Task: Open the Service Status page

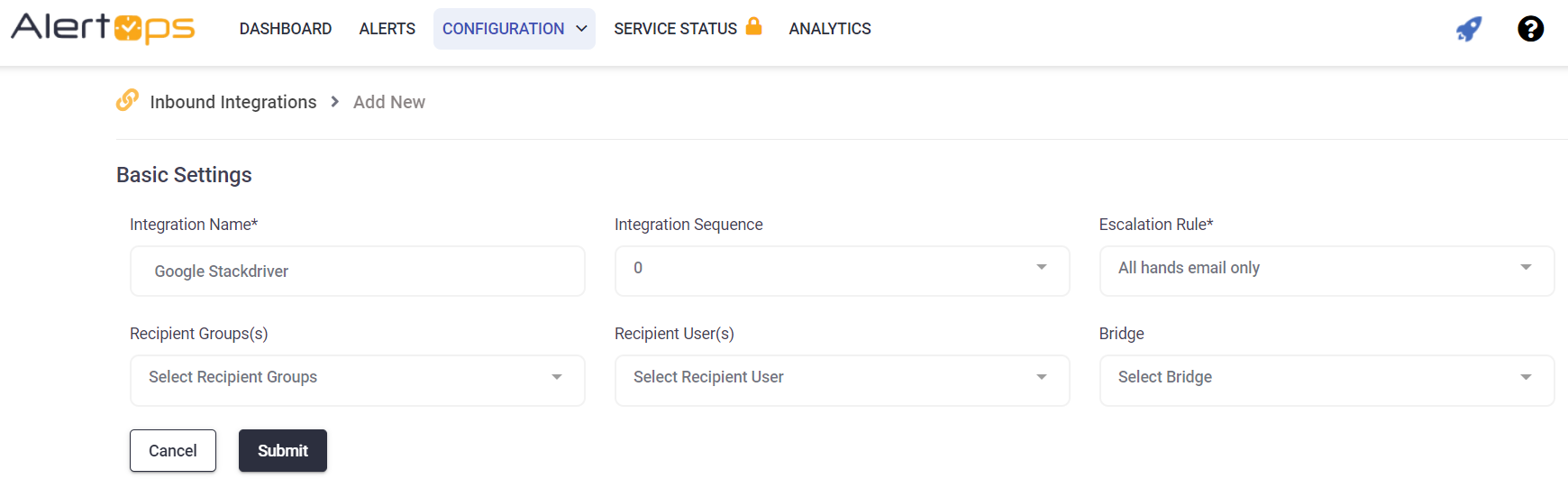Action: [675, 29]
